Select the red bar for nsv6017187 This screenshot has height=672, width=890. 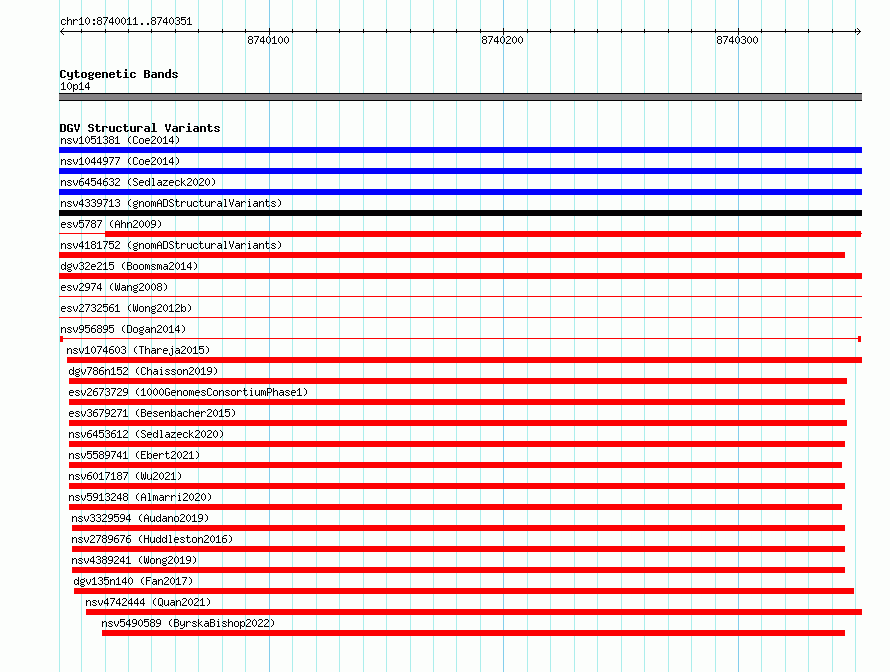click(x=456, y=486)
